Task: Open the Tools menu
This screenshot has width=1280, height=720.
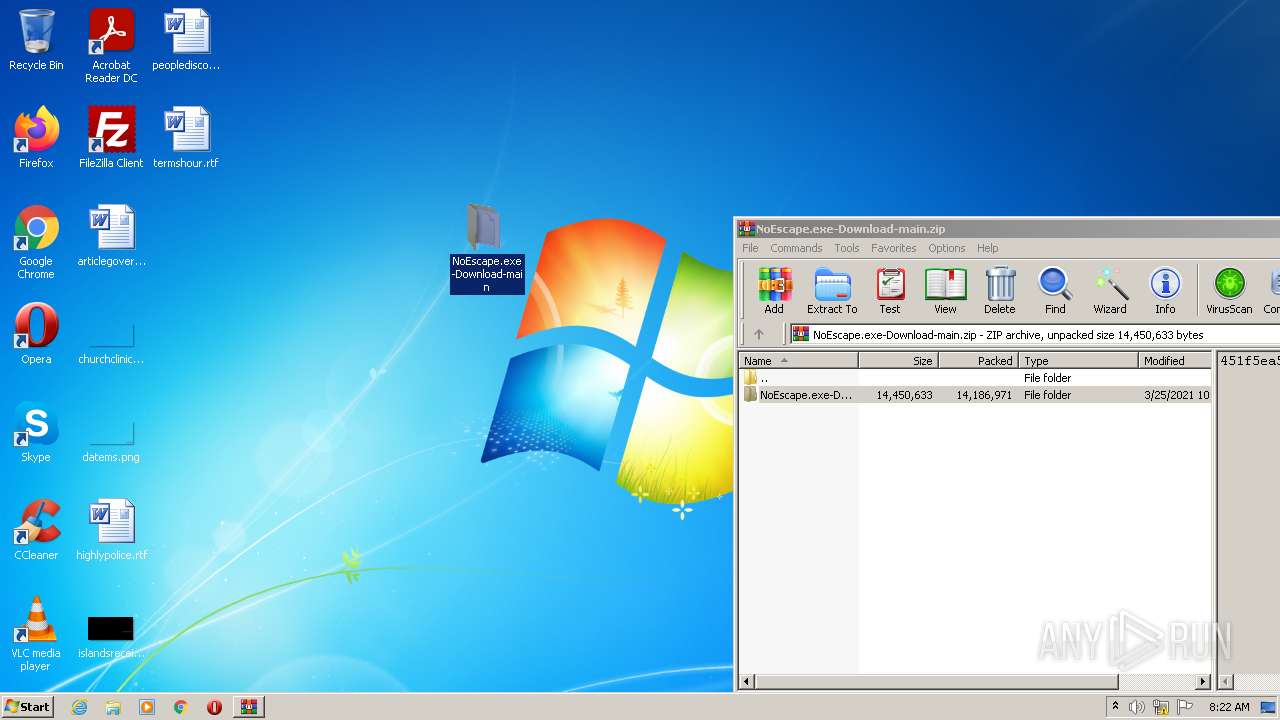Action: point(847,248)
